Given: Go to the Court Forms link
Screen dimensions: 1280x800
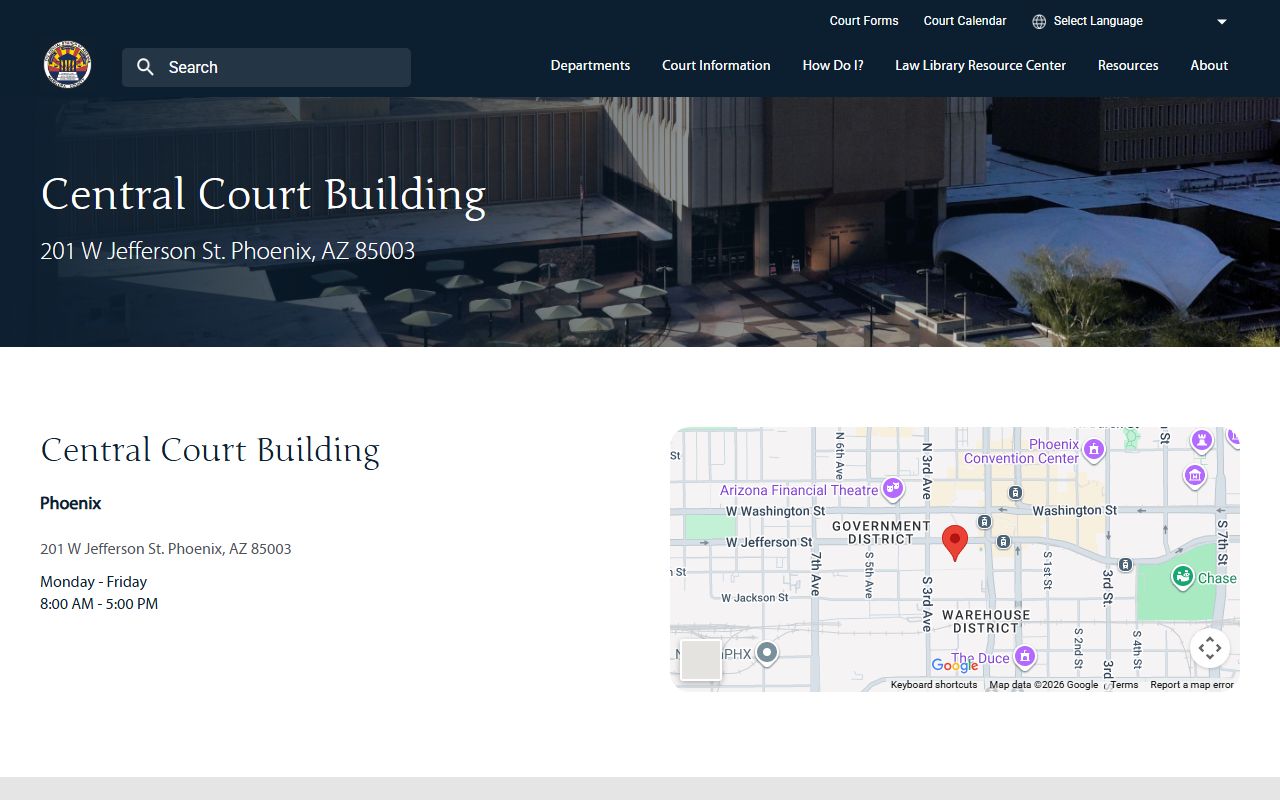Looking at the screenshot, I should pos(864,21).
